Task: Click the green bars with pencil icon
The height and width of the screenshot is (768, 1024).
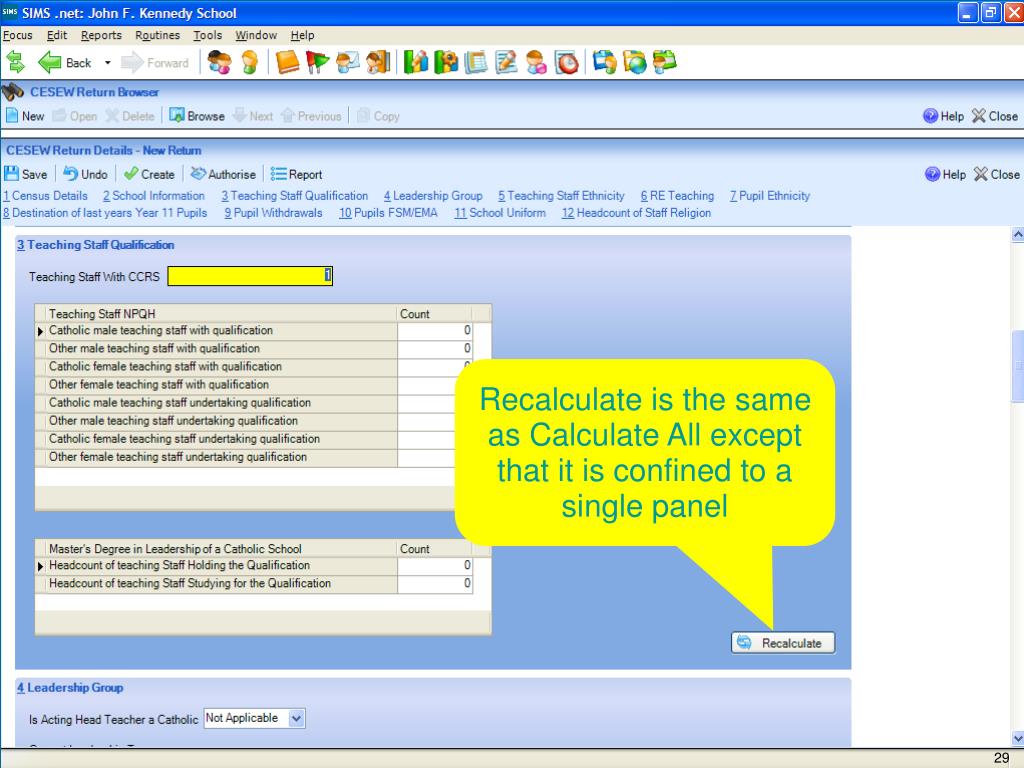Action: click(415, 63)
